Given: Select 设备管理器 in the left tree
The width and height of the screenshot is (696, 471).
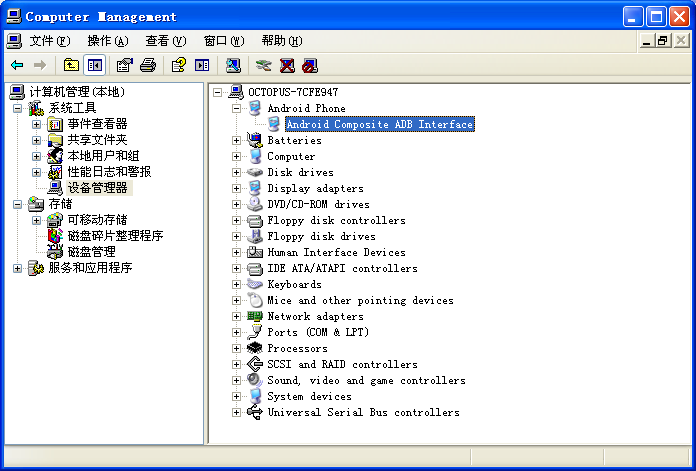Looking at the screenshot, I should 98,188.
